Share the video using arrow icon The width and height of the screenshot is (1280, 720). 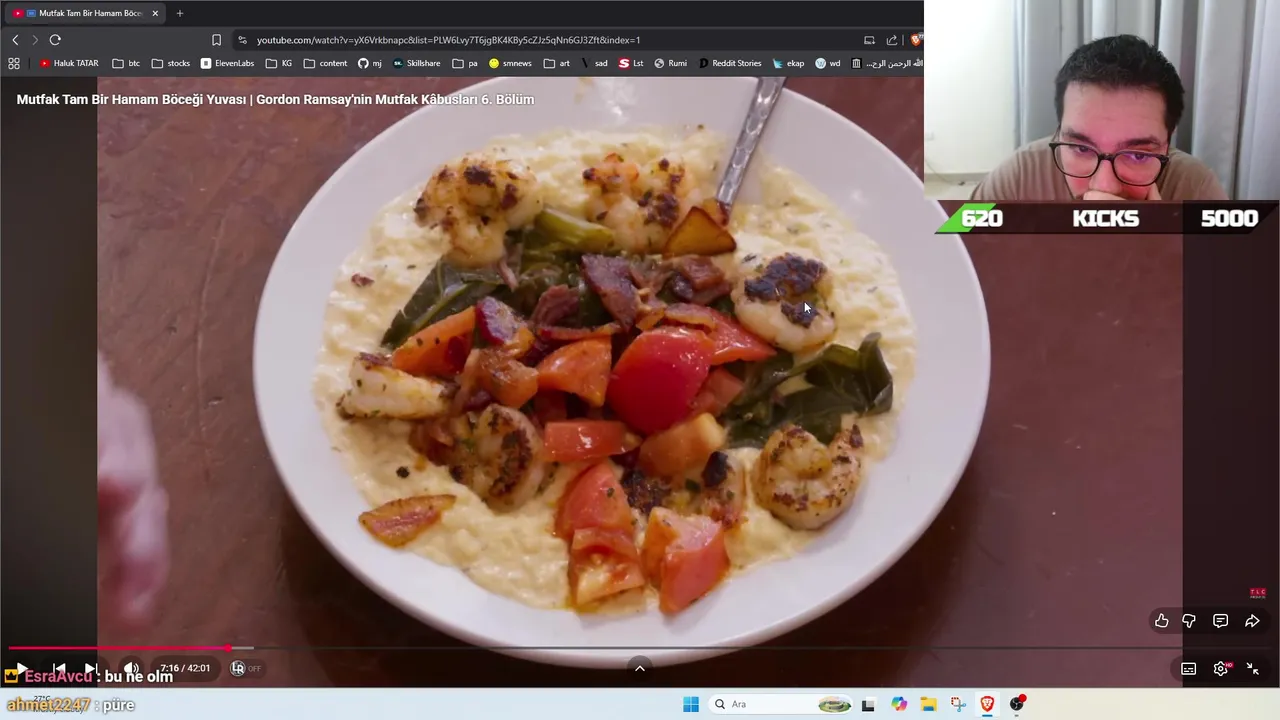click(1252, 621)
